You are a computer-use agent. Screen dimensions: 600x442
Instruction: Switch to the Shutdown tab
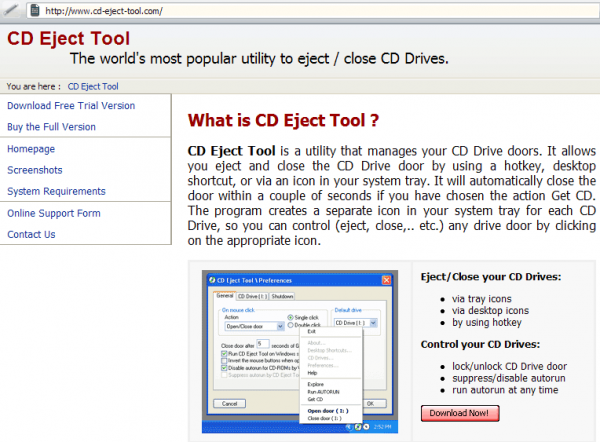(282, 297)
